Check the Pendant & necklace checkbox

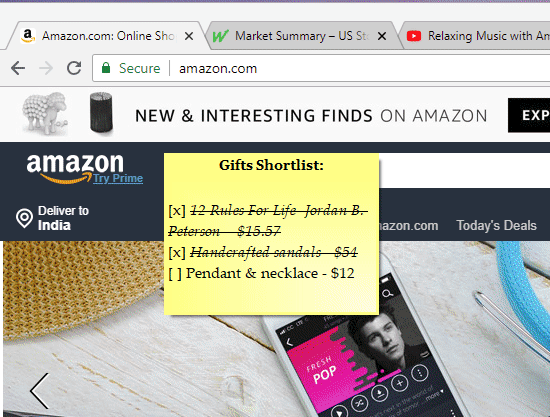(175, 274)
